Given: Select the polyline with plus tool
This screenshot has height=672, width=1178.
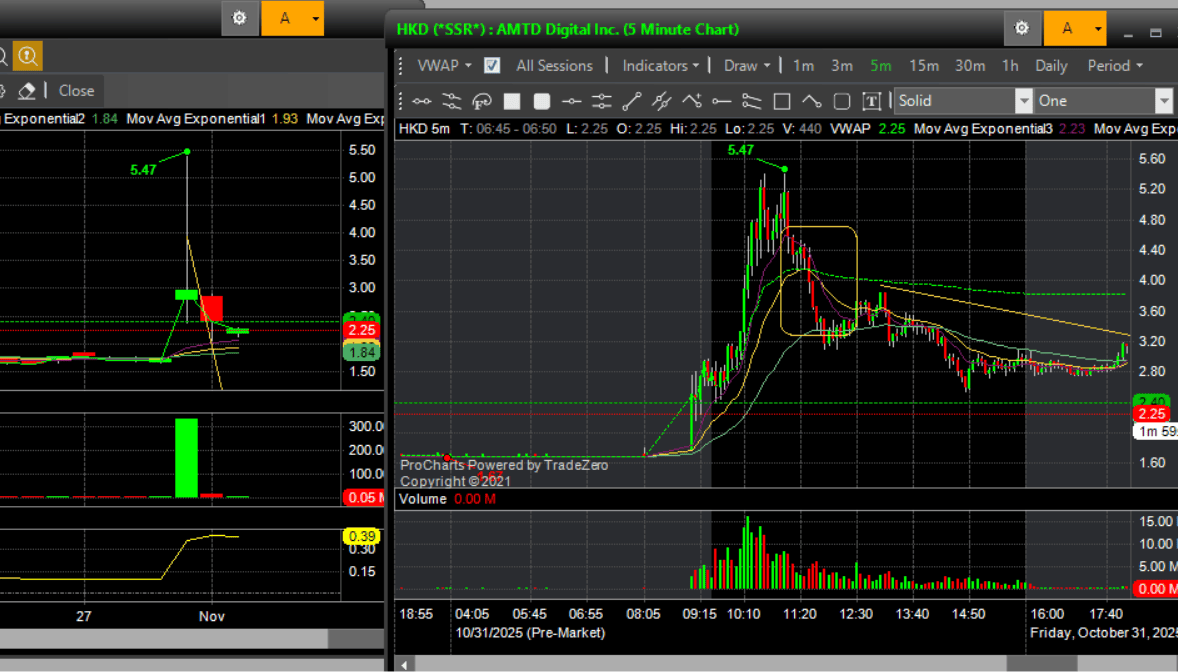Looking at the screenshot, I should tap(692, 101).
